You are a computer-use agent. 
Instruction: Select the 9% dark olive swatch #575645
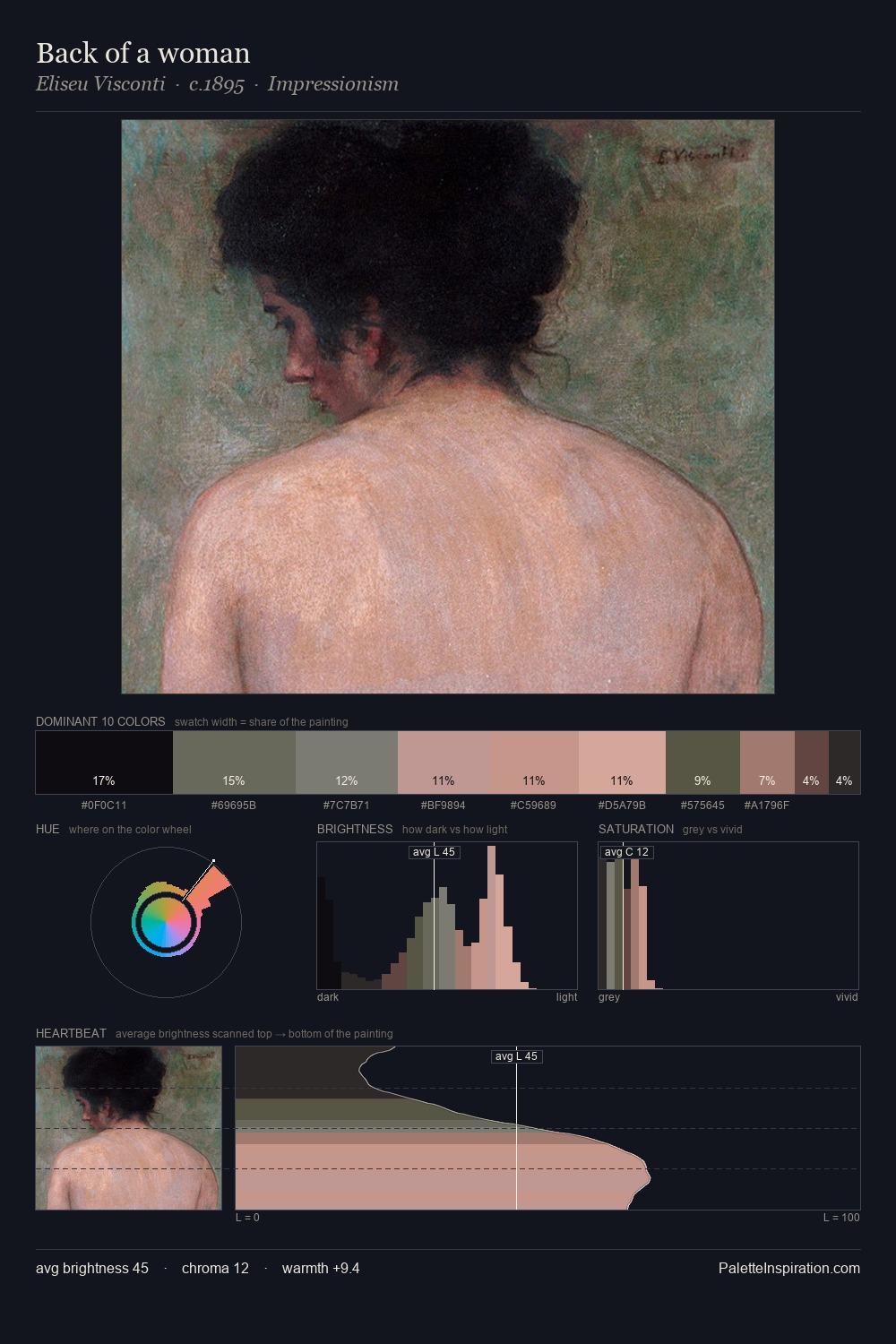pyautogui.click(x=702, y=762)
